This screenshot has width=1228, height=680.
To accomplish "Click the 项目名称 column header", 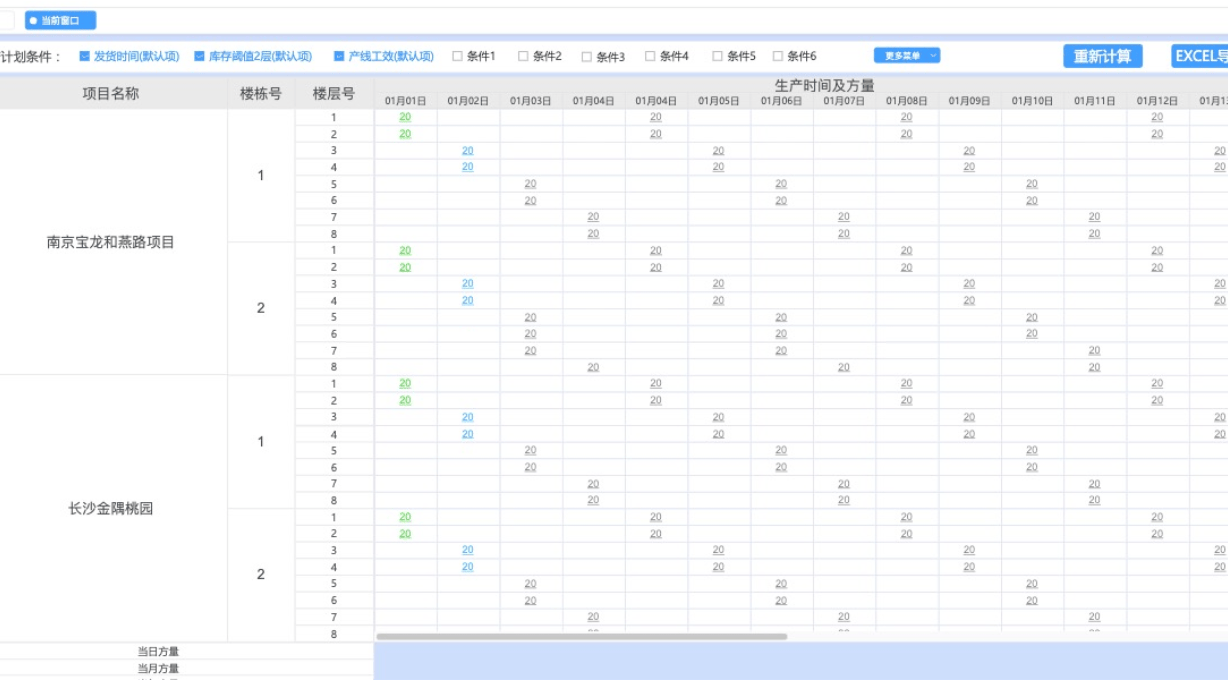I will pyautogui.click(x=111, y=94).
